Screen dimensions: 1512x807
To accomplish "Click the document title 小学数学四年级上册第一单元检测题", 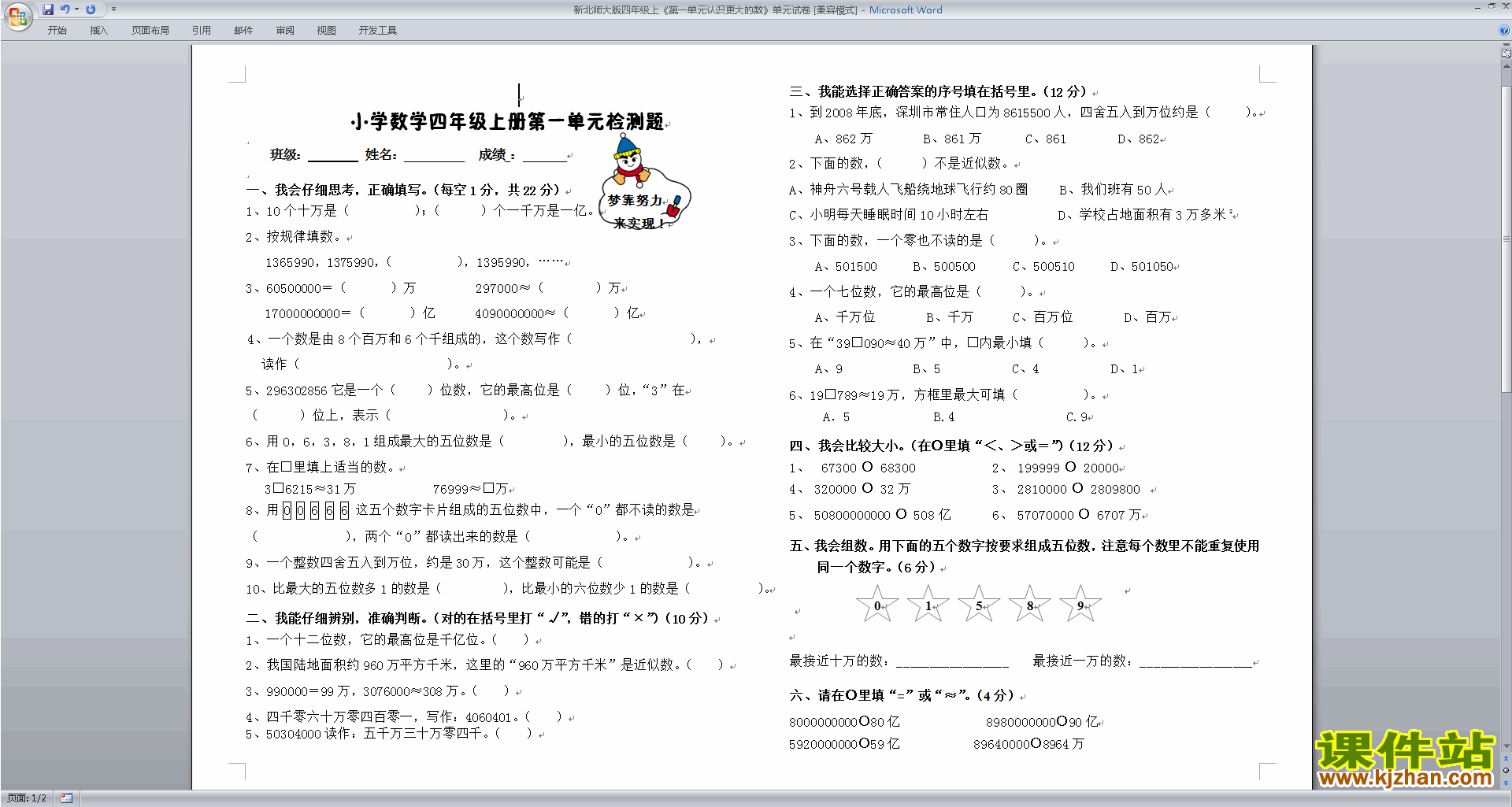I will (508, 122).
